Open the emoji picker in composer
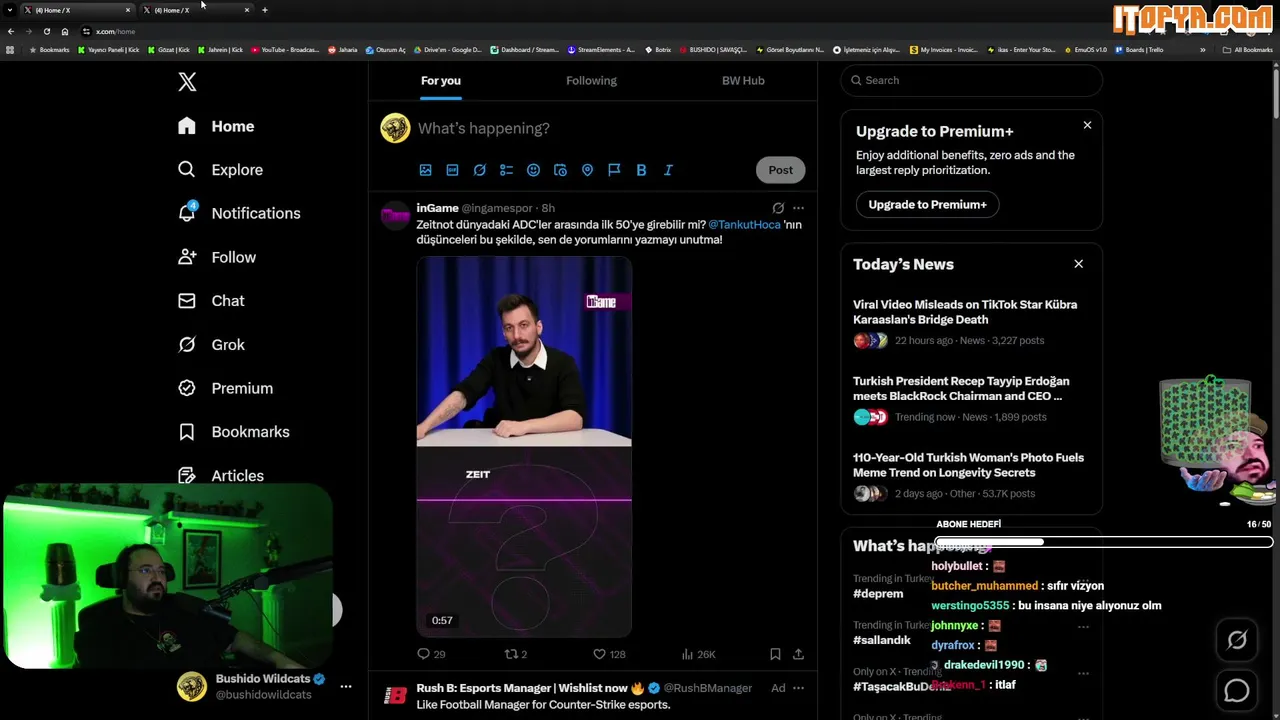Viewport: 1280px width, 720px height. pos(533,170)
